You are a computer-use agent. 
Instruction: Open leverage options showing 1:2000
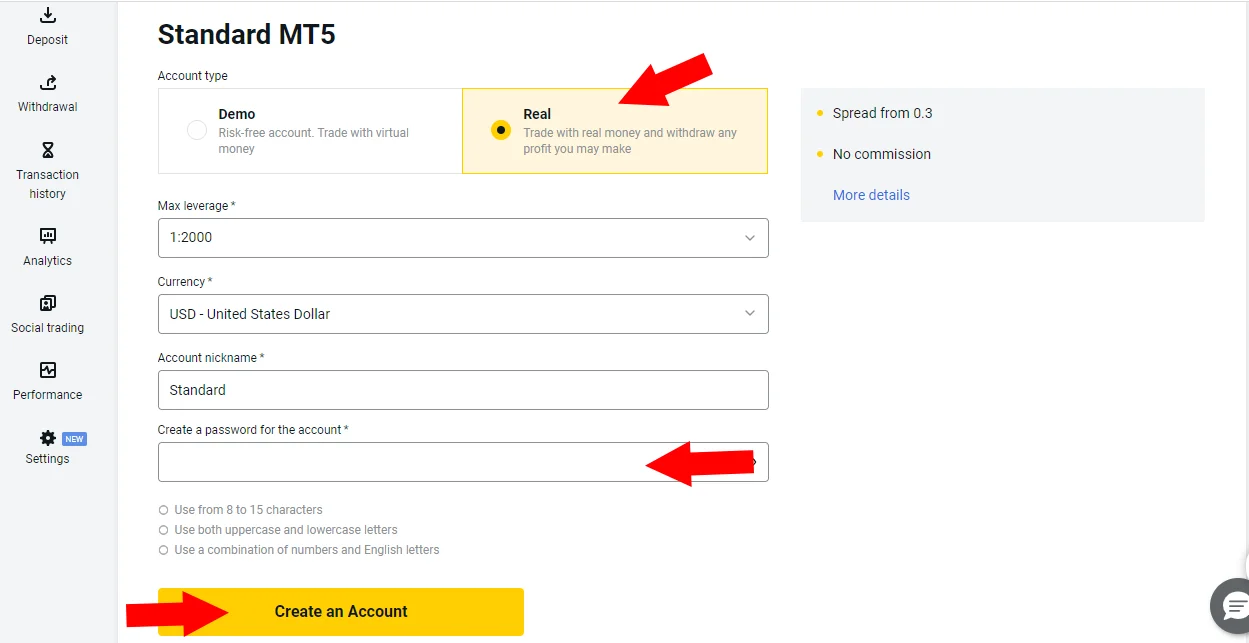click(463, 237)
